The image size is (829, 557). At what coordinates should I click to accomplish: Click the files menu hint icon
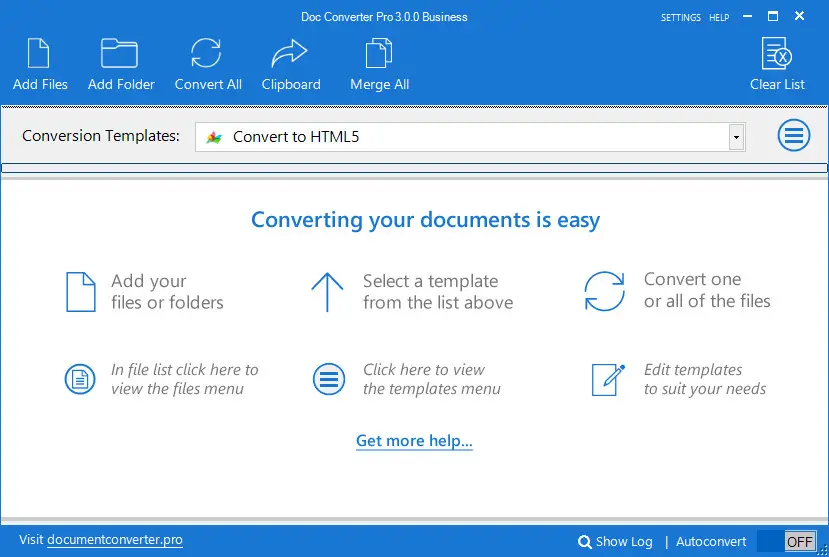click(80, 379)
